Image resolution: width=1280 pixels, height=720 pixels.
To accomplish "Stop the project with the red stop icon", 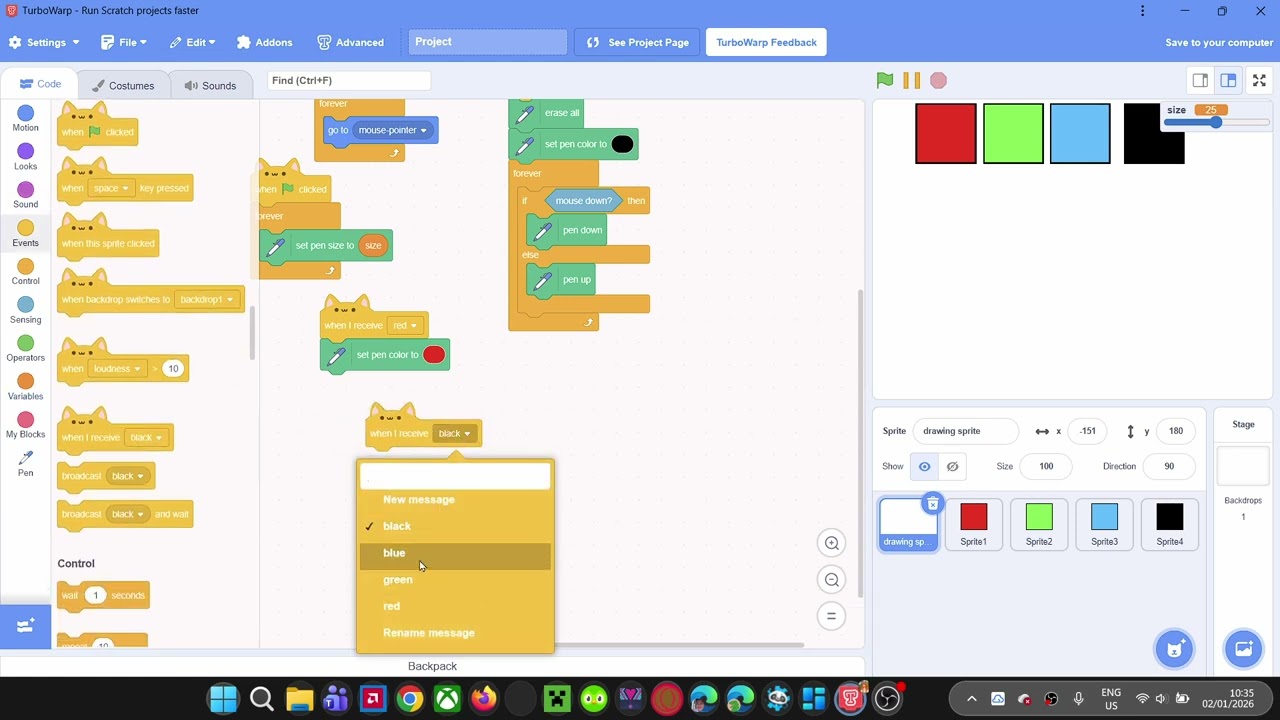I will tap(938, 80).
